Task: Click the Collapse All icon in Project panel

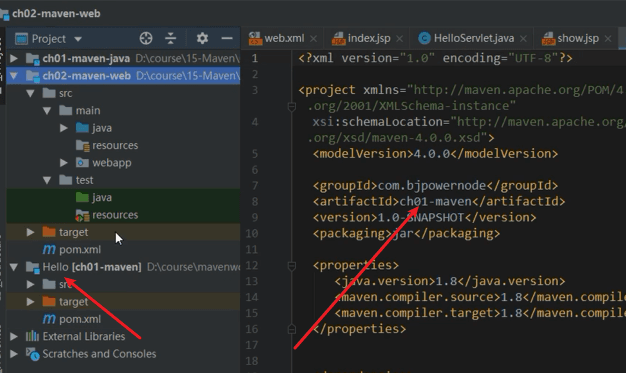Action: click(170, 38)
